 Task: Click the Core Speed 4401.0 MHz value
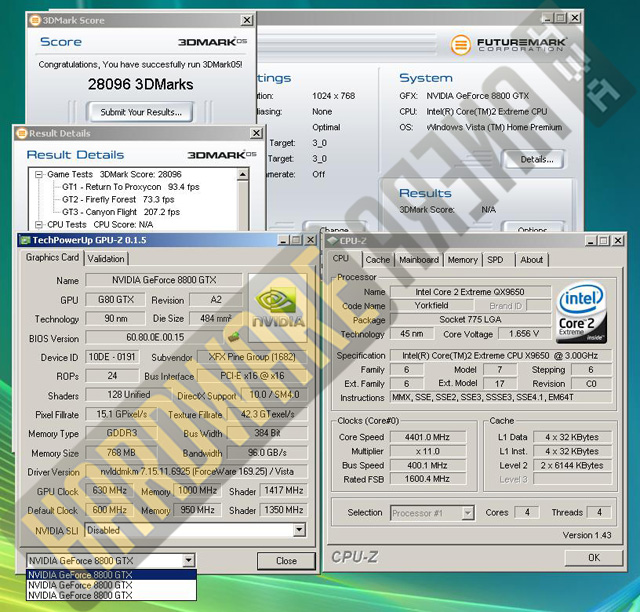pyautogui.click(x=427, y=437)
